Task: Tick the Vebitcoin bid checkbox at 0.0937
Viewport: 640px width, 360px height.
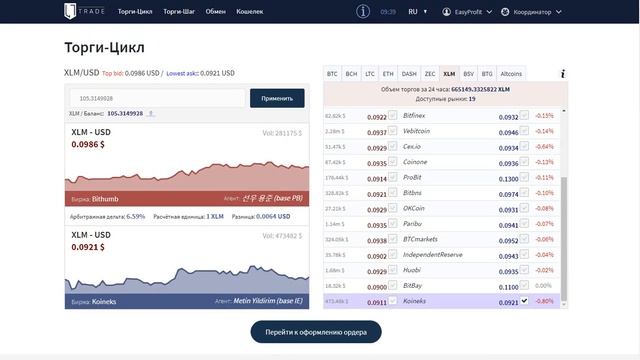Action: tap(392, 131)
